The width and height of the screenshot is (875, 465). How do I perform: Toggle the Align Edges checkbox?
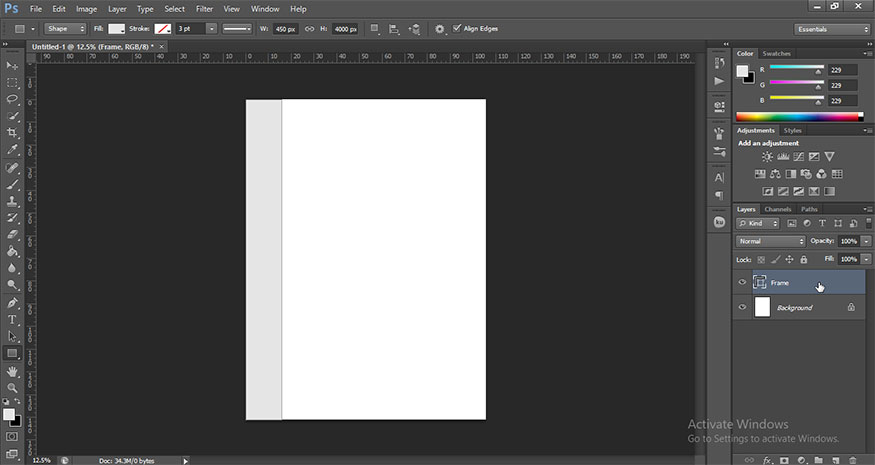457,28
